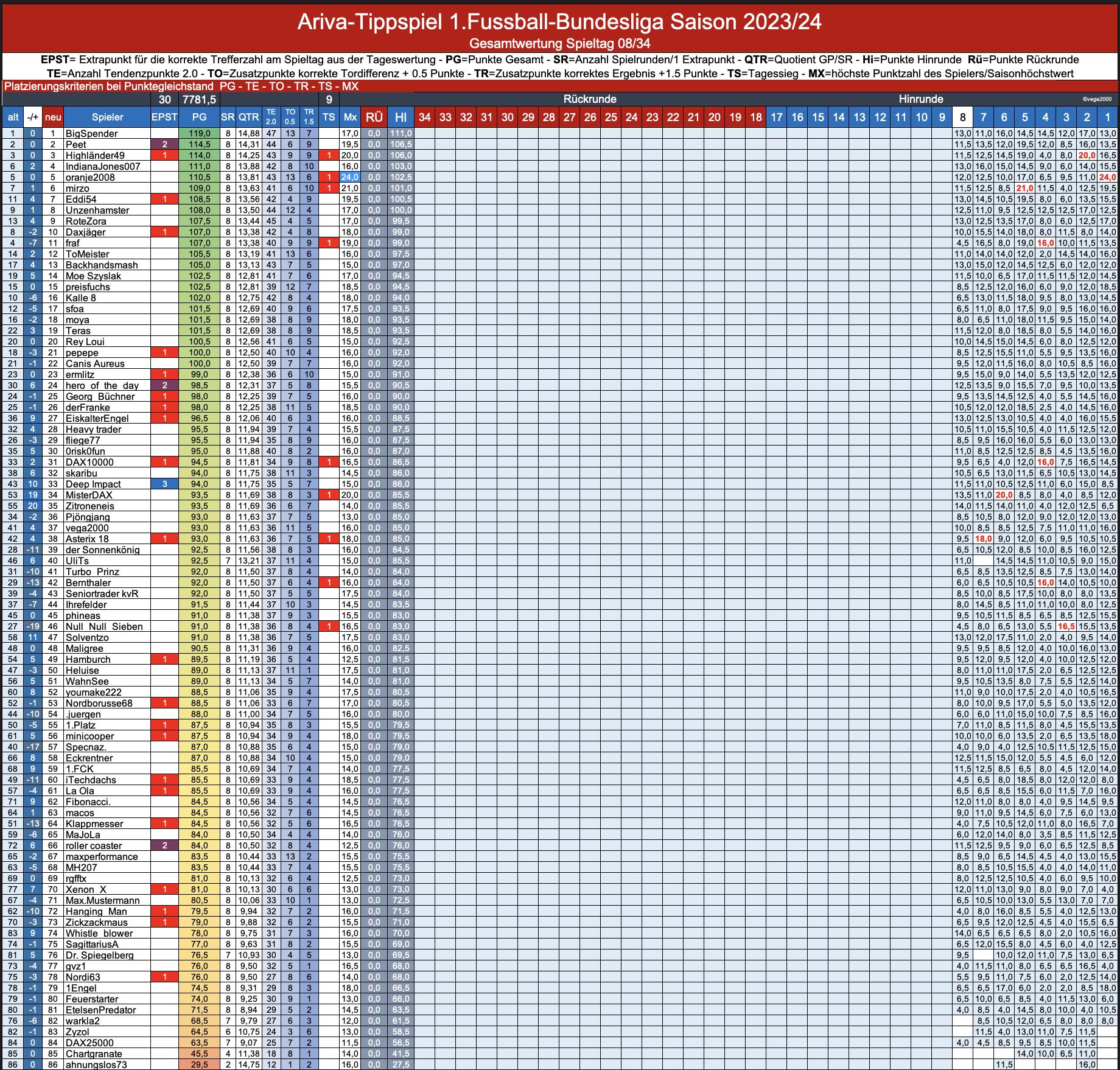The image size is (1120, 1070).
Task: Click player 'Whistle_blower'
Action: tap(99, 933)
